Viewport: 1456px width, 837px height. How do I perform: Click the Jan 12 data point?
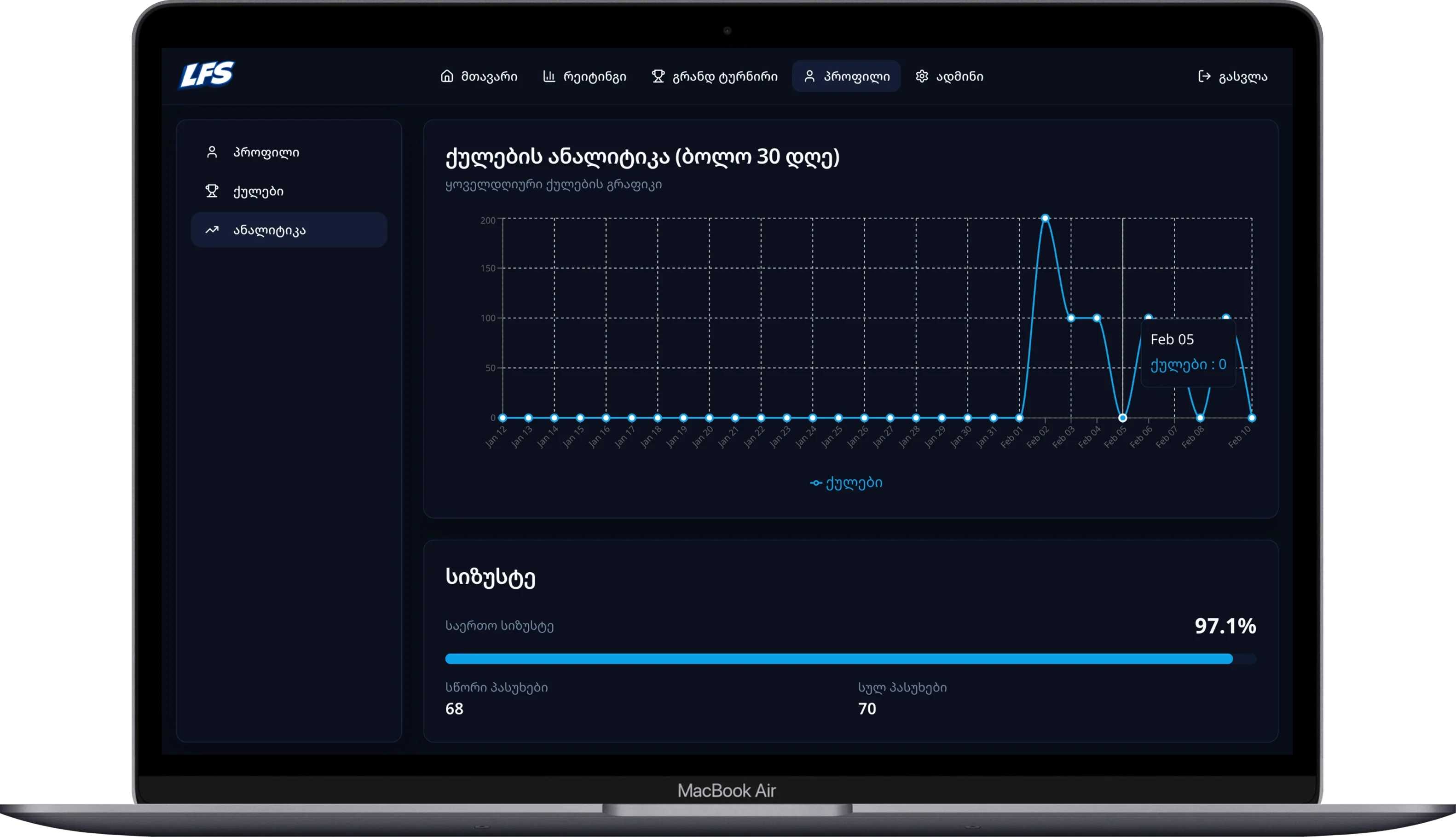click(x=503, y=418)
